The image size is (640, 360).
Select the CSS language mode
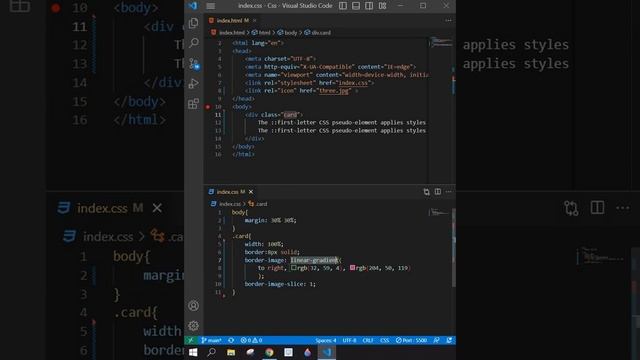click(384, 340)
